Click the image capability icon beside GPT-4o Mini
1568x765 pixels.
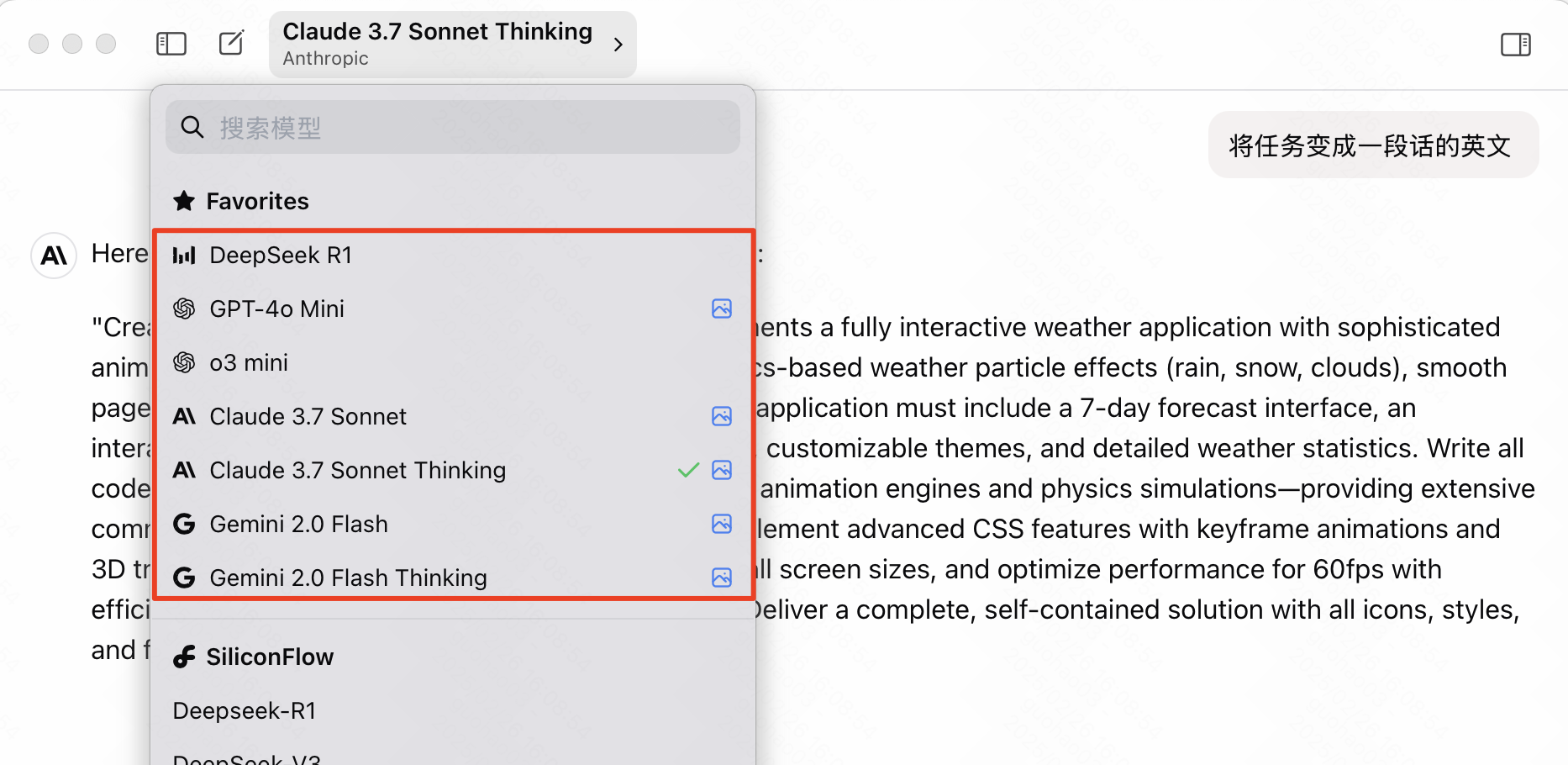(x=722, y=309)
